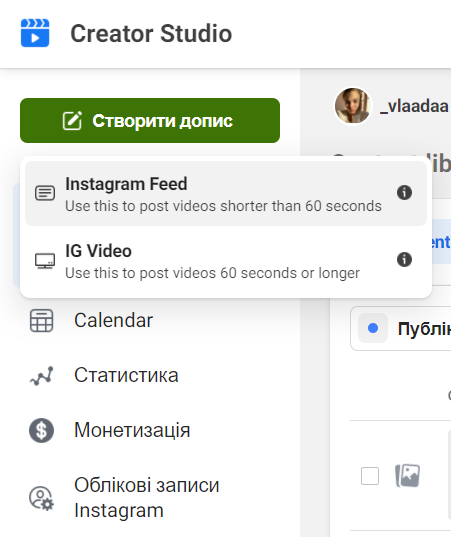
Task: Show info for Instagram Feed
Action: tap(404, 192)
